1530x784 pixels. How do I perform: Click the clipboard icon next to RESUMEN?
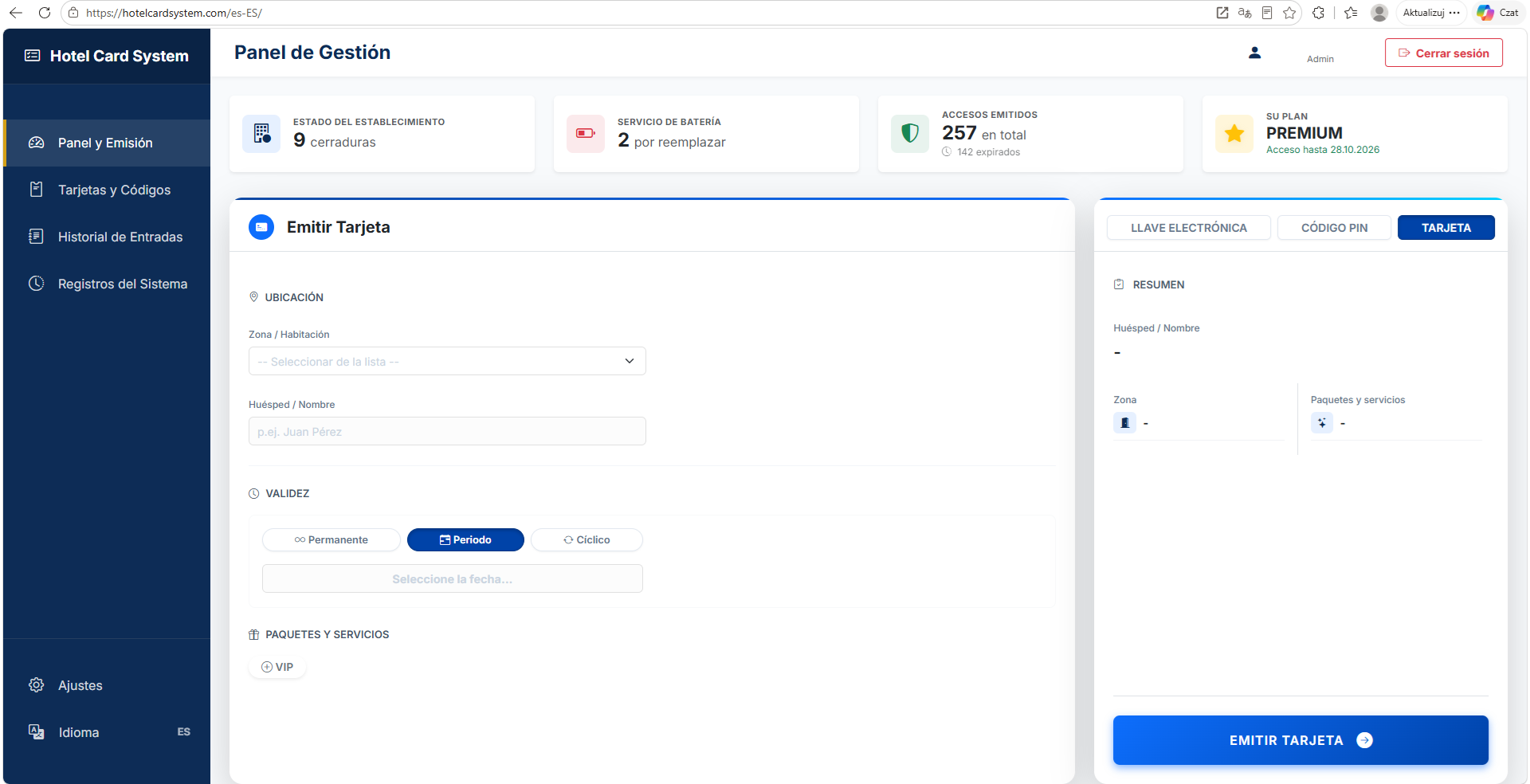pos(1119,284)
